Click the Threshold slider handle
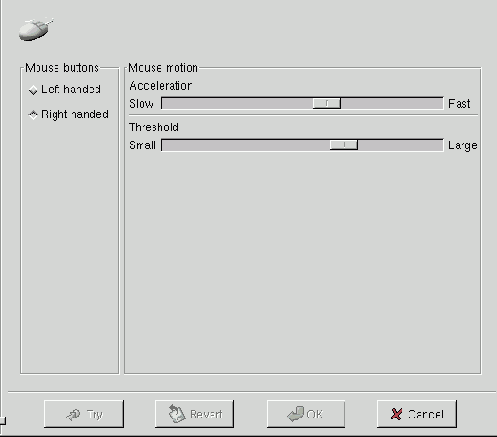Viewport: 497px width, 437px height. [x=344, y=145]
